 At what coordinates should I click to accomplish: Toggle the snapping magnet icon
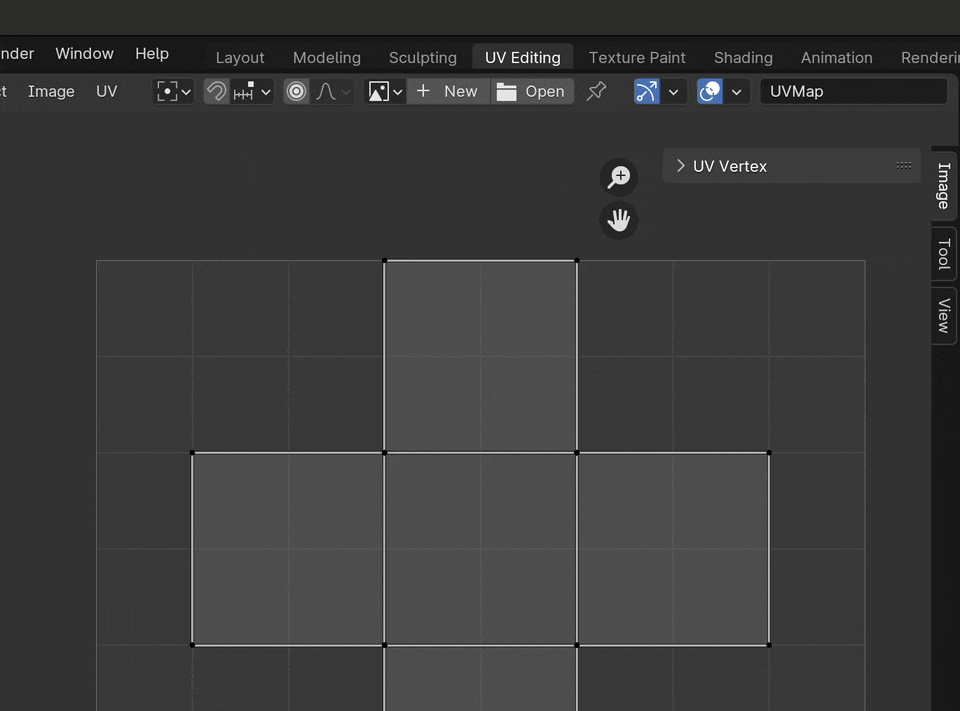click(x=216, y=92)
